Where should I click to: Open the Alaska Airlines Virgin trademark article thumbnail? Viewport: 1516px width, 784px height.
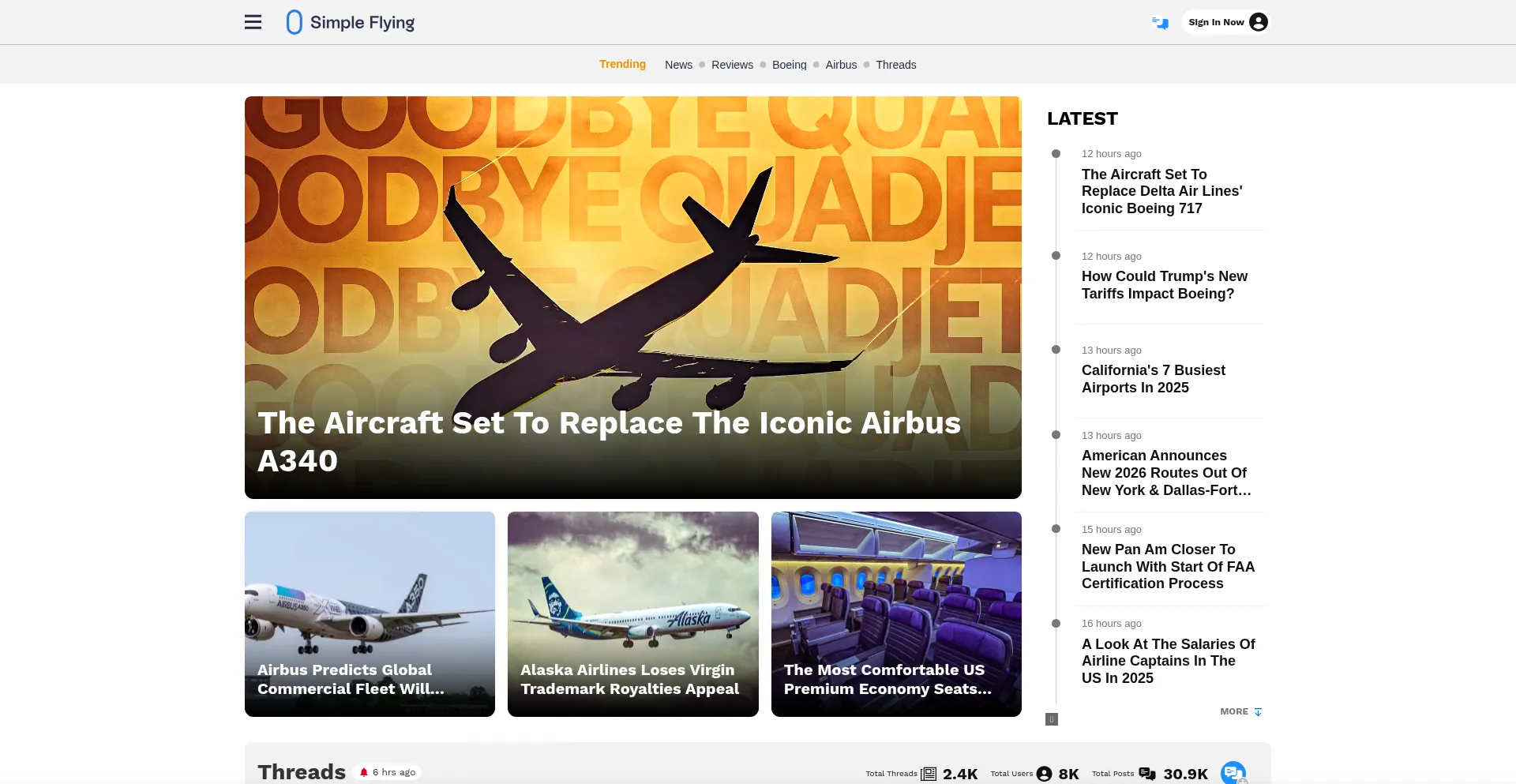click(x=632, y=613)
